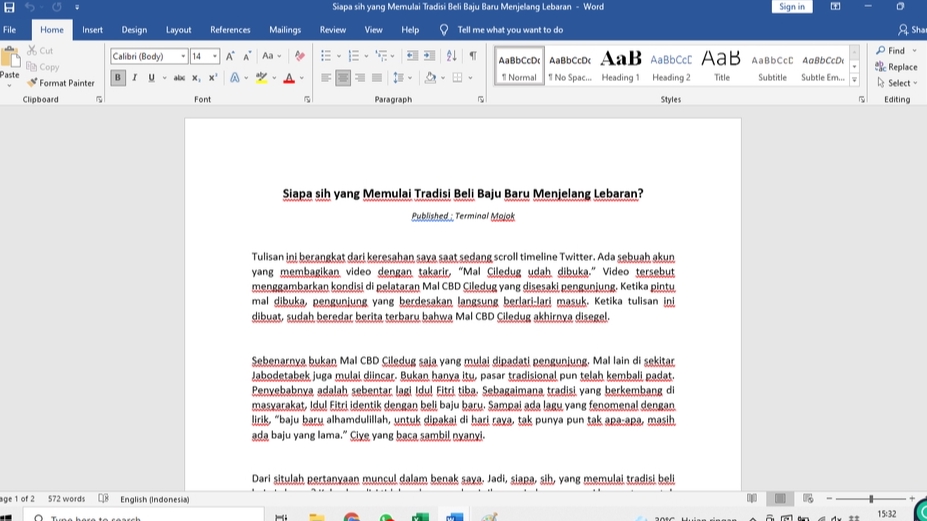This screenshot has width=927, height=521.
Task: Switch to Web Layout view
Action: point(808,499)
